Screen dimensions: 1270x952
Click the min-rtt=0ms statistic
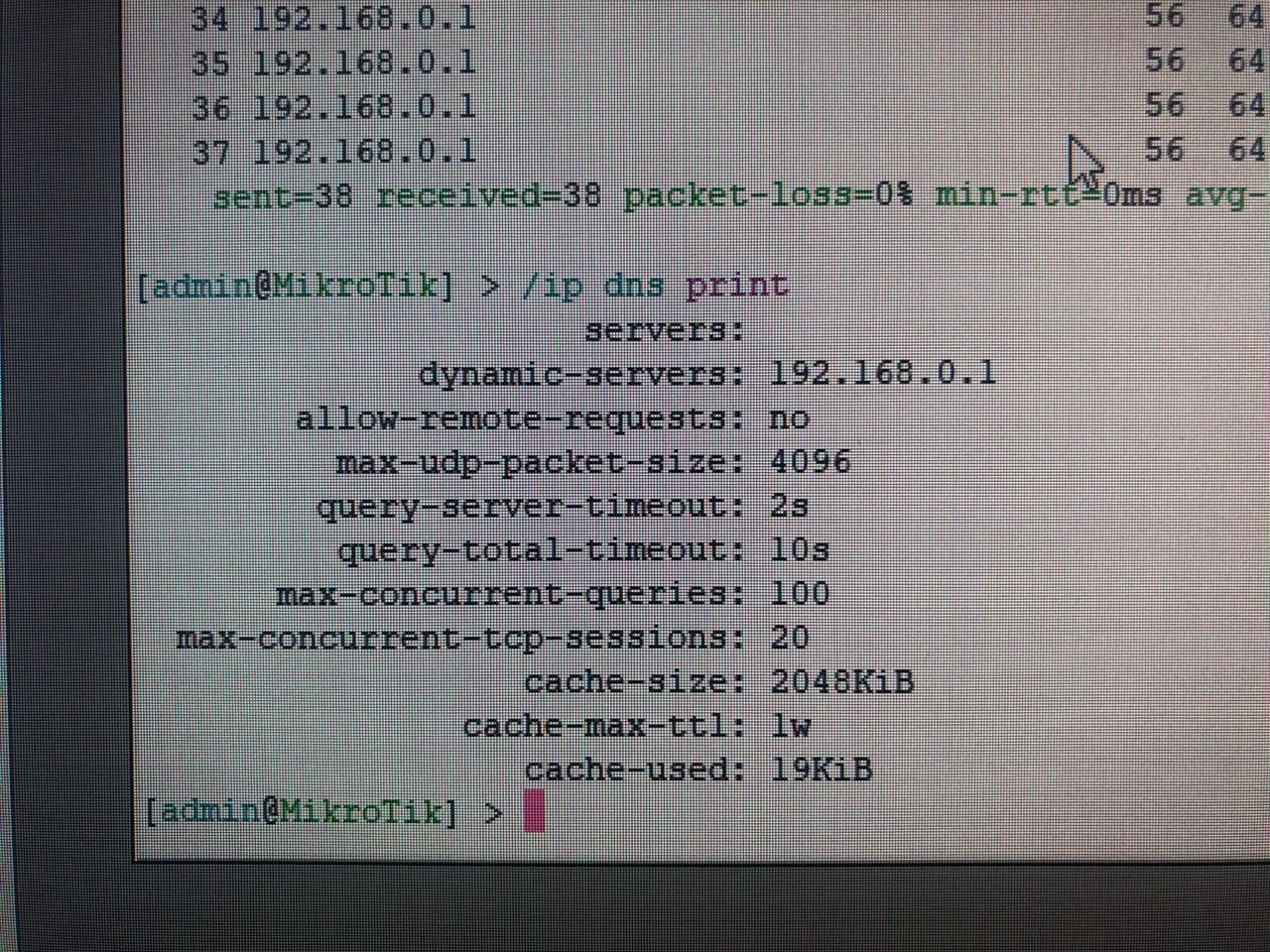pos(1049,194)
